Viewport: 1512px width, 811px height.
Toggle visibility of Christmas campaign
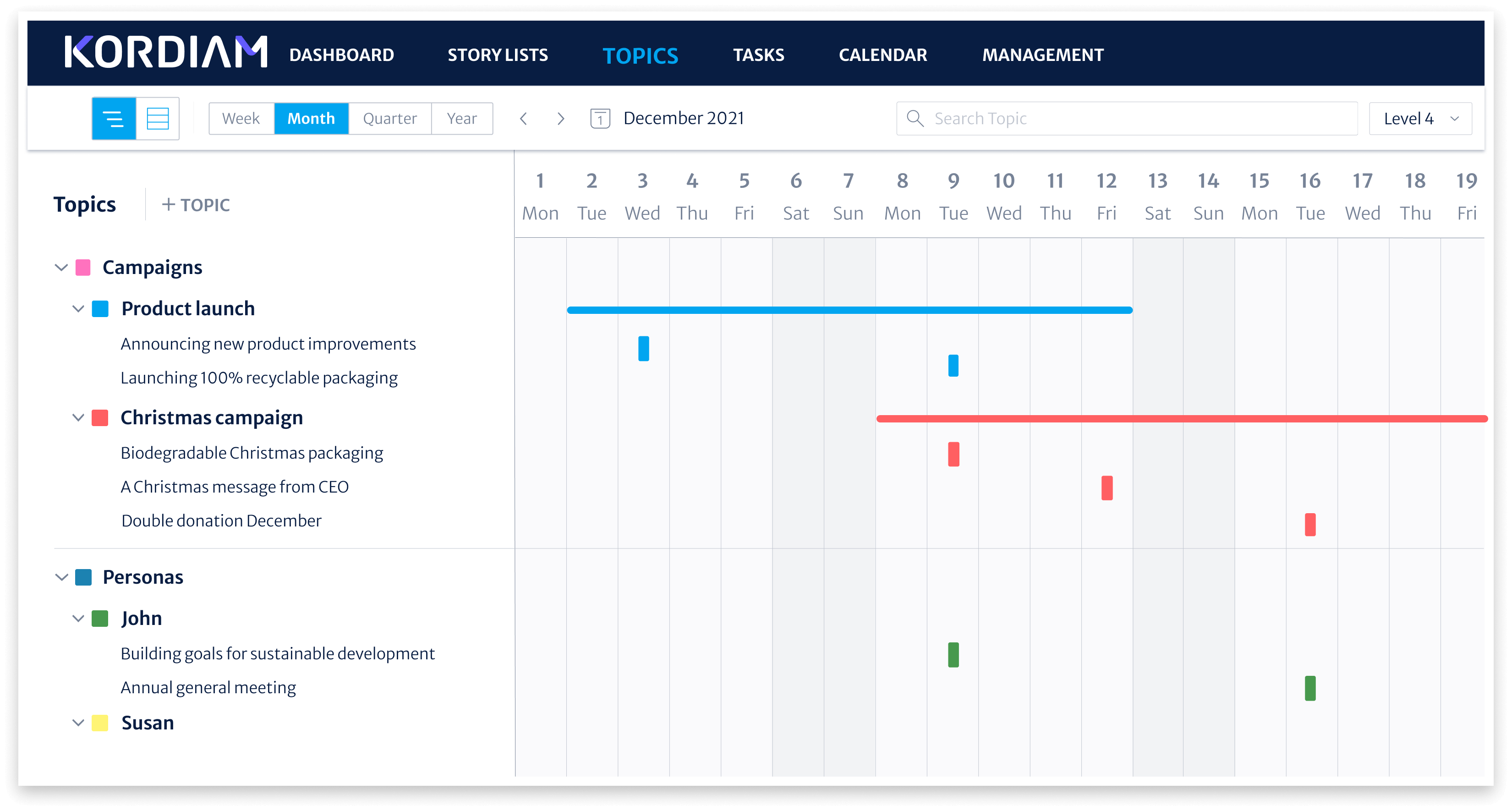point(79,417)
